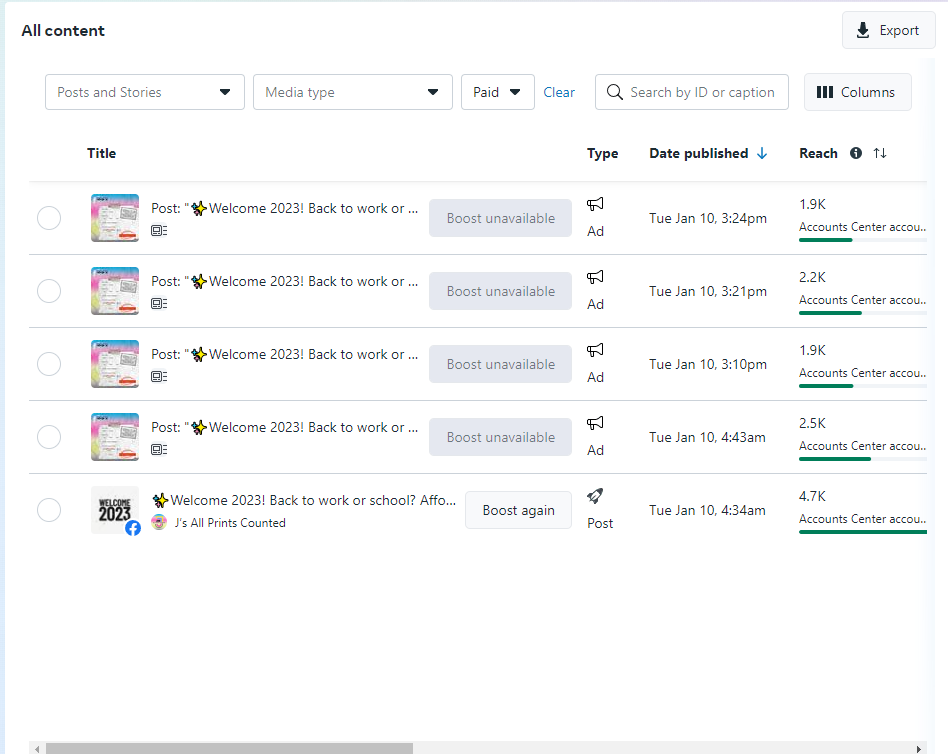Viewport: 948px width, 754px height.
Task: Select the row published at 3:21pm
Action: click(x=49, y=291)
